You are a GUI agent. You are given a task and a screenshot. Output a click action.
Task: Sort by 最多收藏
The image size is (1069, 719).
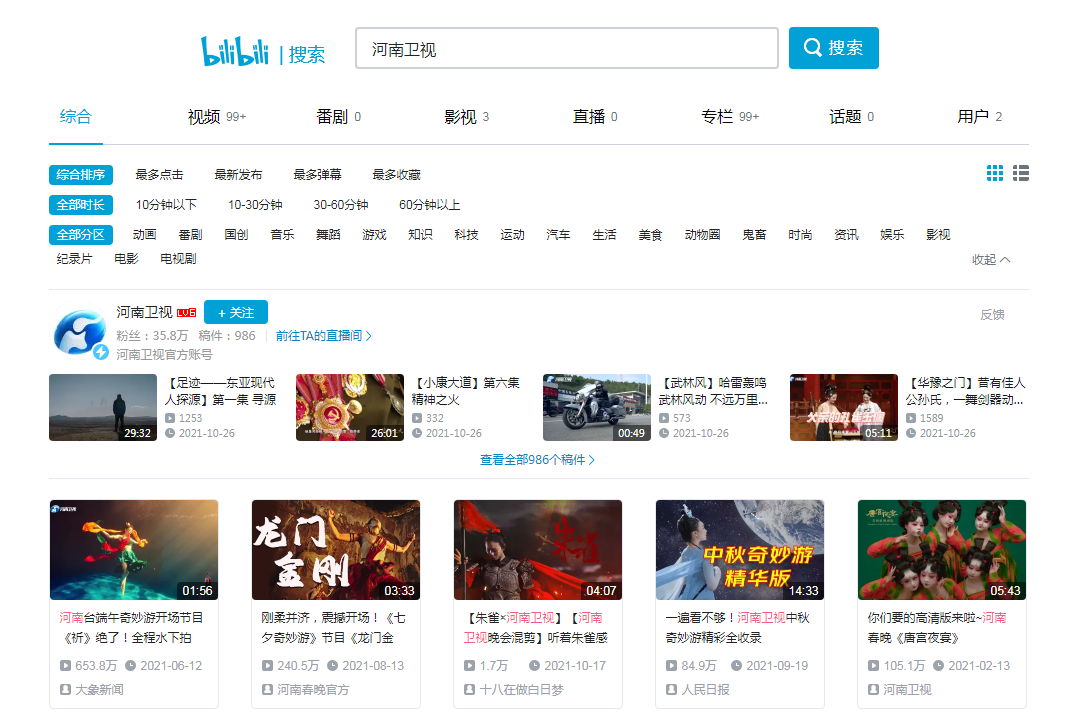point(396,174)
